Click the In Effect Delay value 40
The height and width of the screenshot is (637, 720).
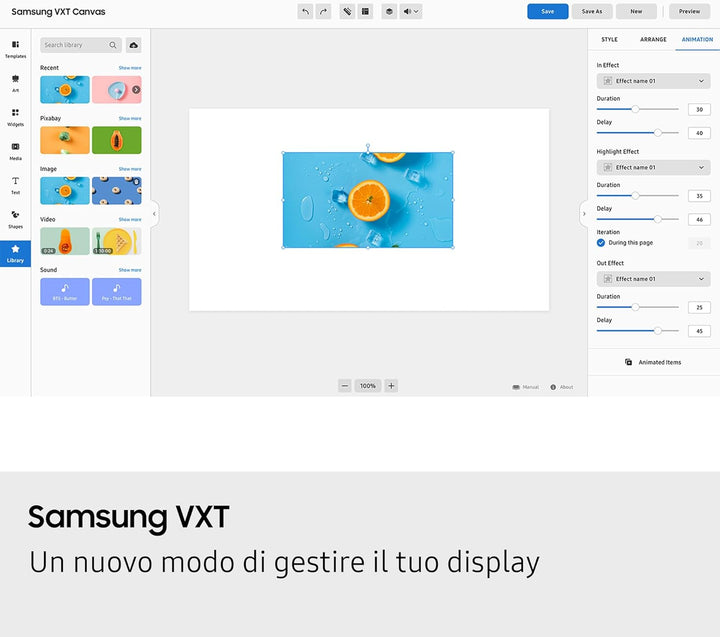(699, 133)
